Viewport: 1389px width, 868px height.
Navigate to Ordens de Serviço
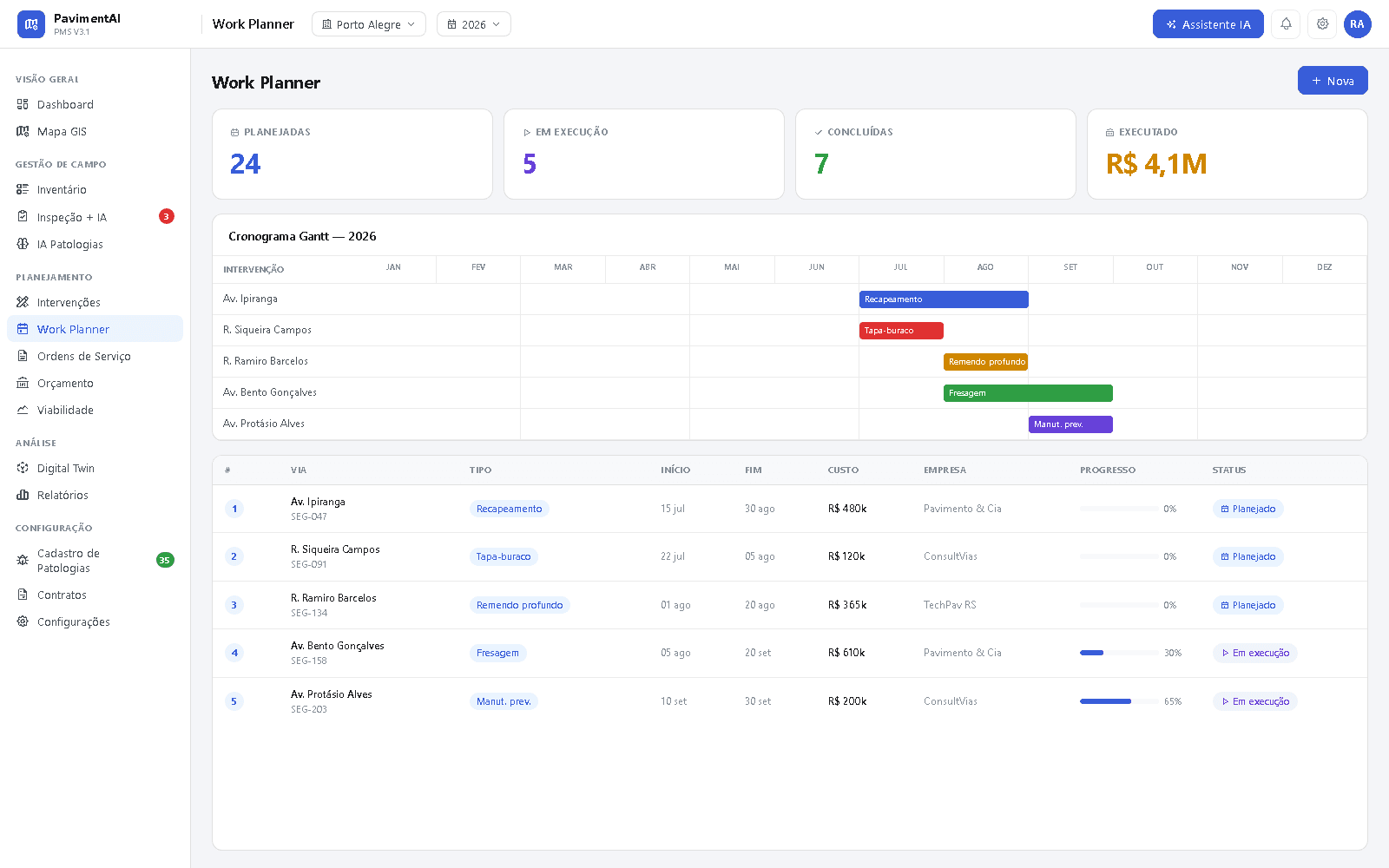coord(95,356)
